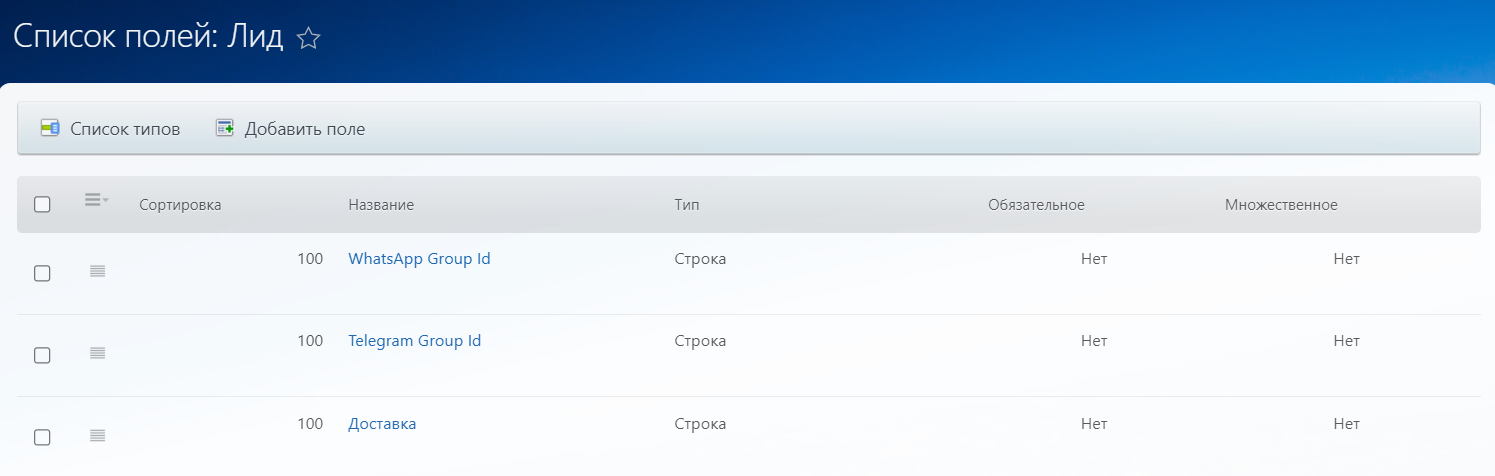The image size is (1495, 476).
Task: Open the actions menu for Доставка row
Action: (x=97, y=436)
